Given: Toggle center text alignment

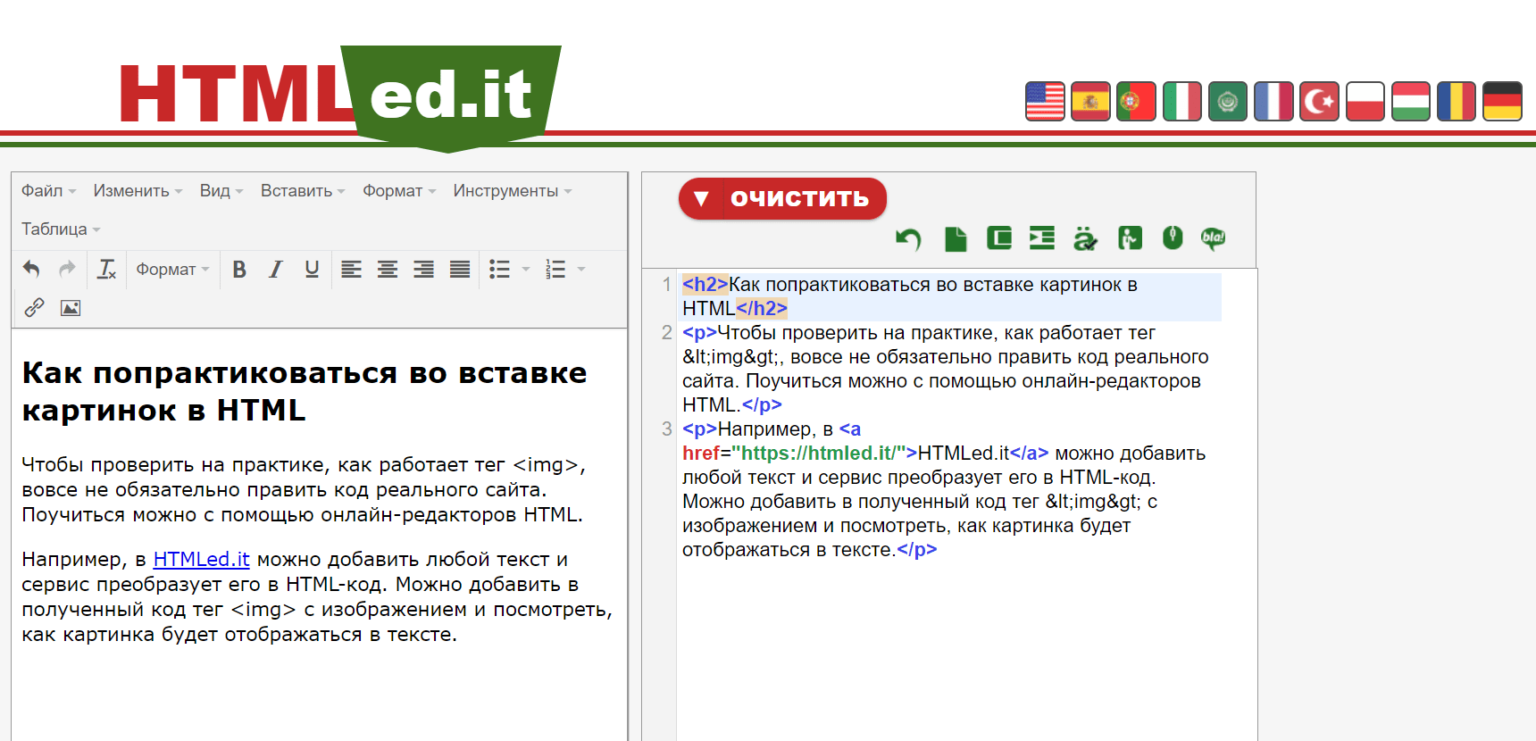Looking at the screenshot, I should (387, 268).
